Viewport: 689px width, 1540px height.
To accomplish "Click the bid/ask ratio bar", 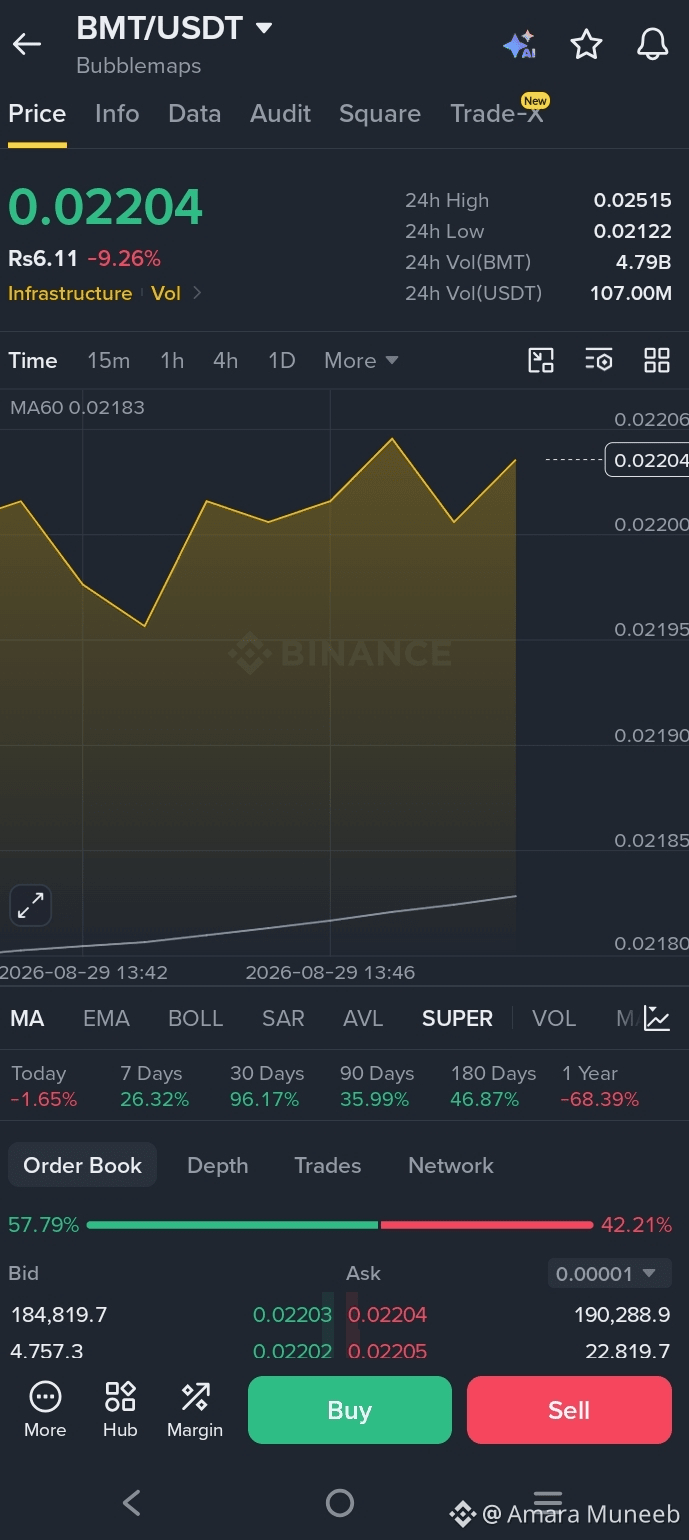I will click(340, 1225).
